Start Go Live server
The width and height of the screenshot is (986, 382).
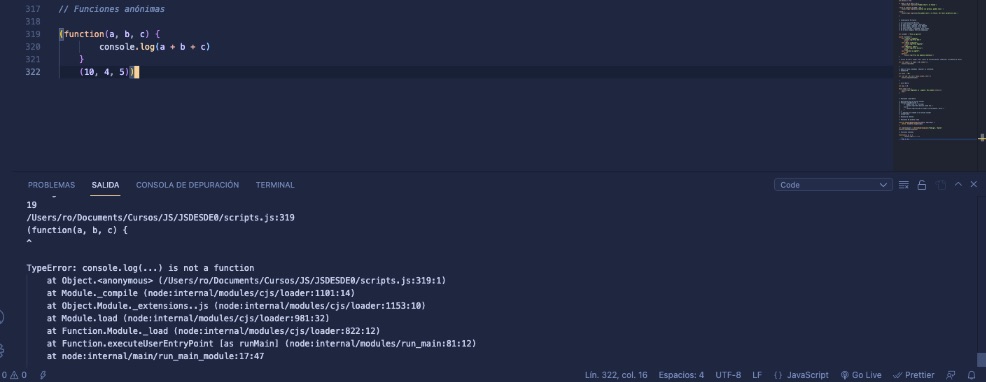pyautogui.click(x=861, y=375)
